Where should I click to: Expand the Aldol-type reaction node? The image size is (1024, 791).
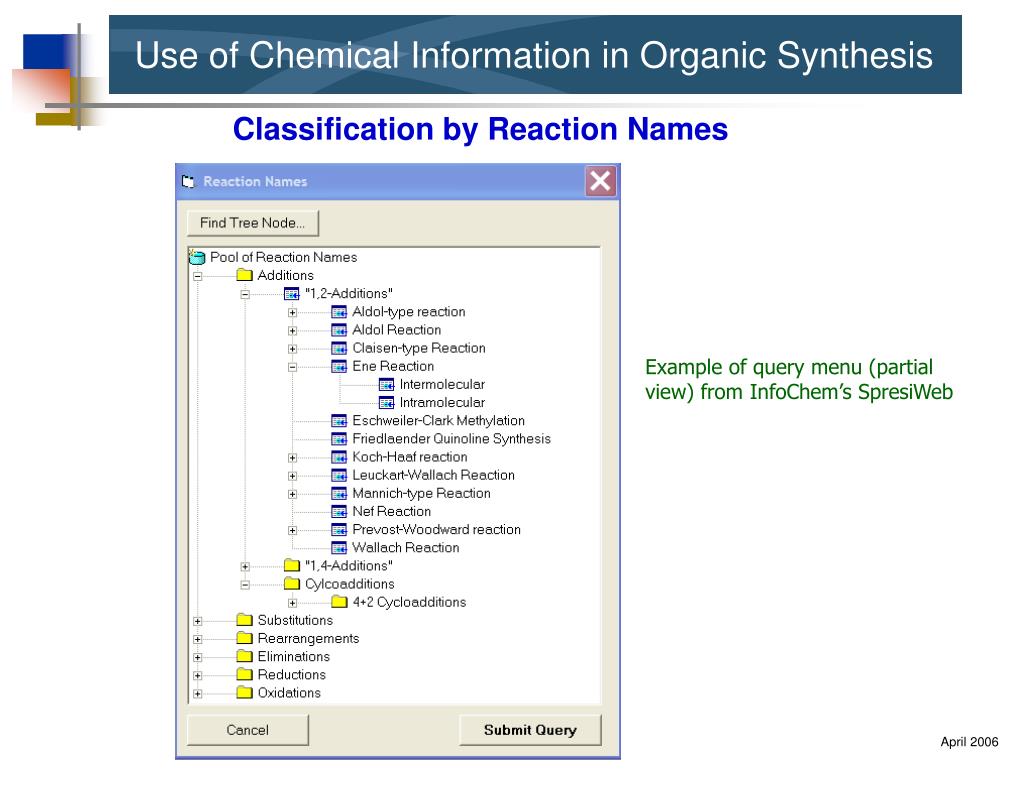click(293, 313)
